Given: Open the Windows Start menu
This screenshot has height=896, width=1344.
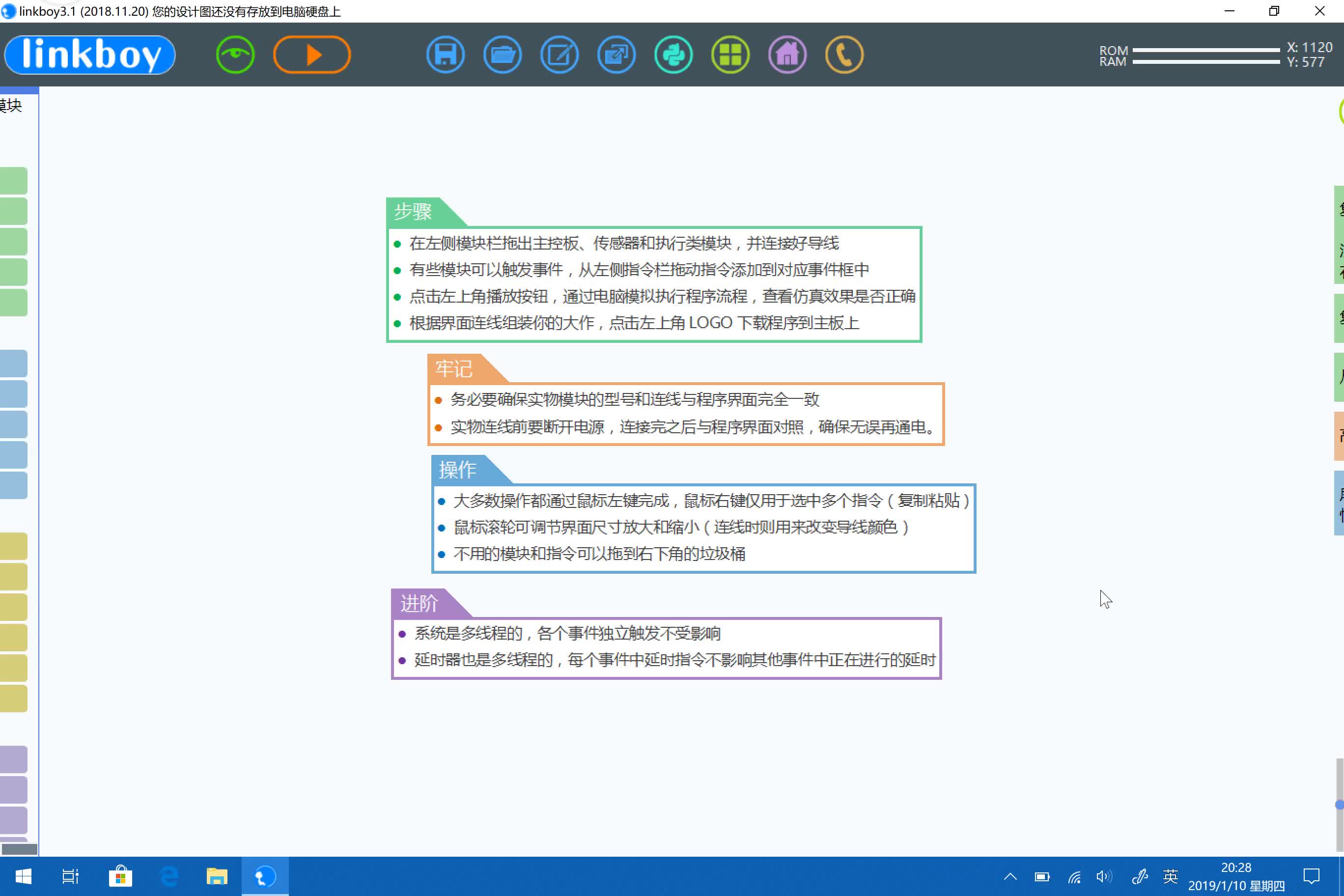Looking at the screenshot, I should [23, 876].
